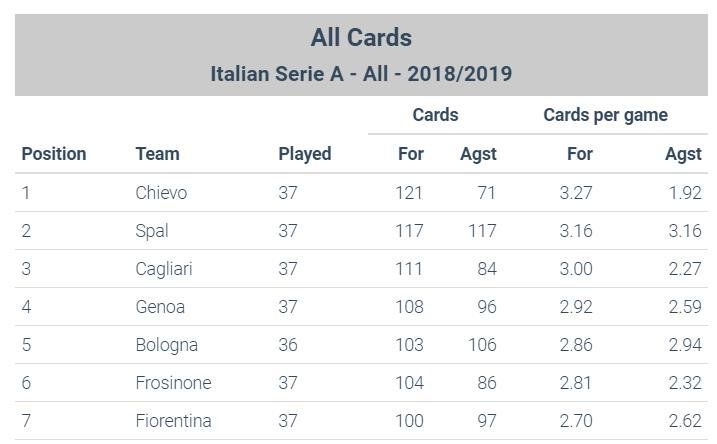Viewport: 717px width, 444px height.
Task: Click Cagliari's 3.00 cards per game value
Action: pyautogui.click(x=576, y=269)
